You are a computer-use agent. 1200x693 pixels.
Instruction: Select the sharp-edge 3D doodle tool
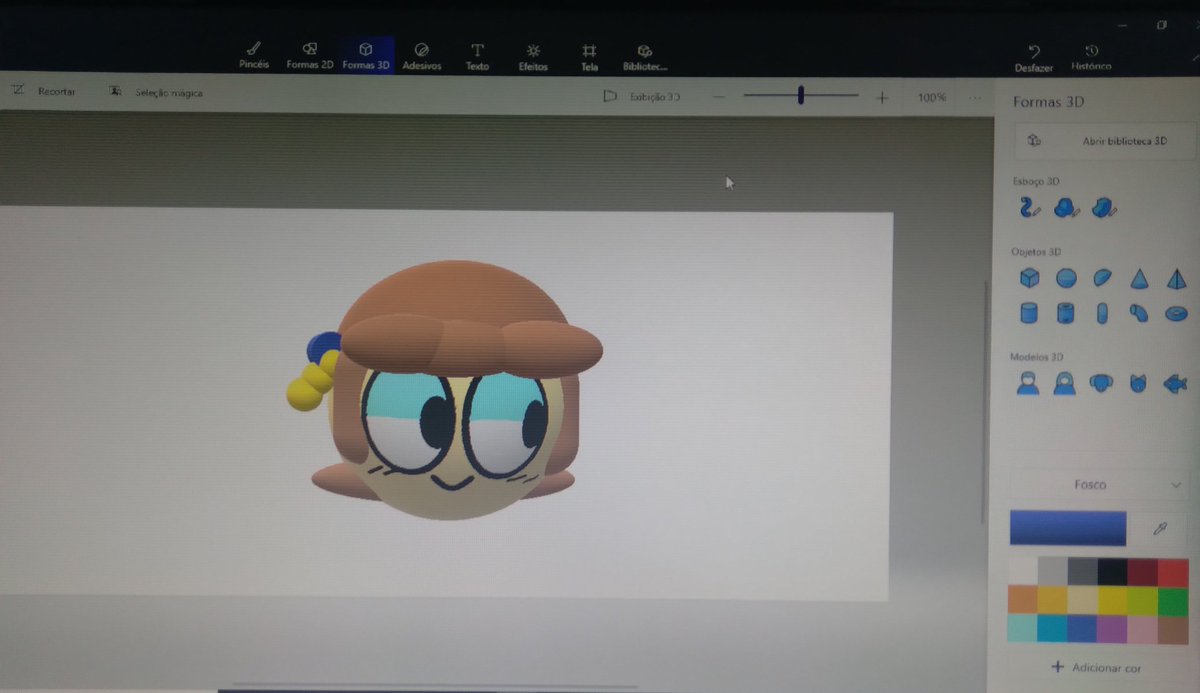[x=1104, y=208]
